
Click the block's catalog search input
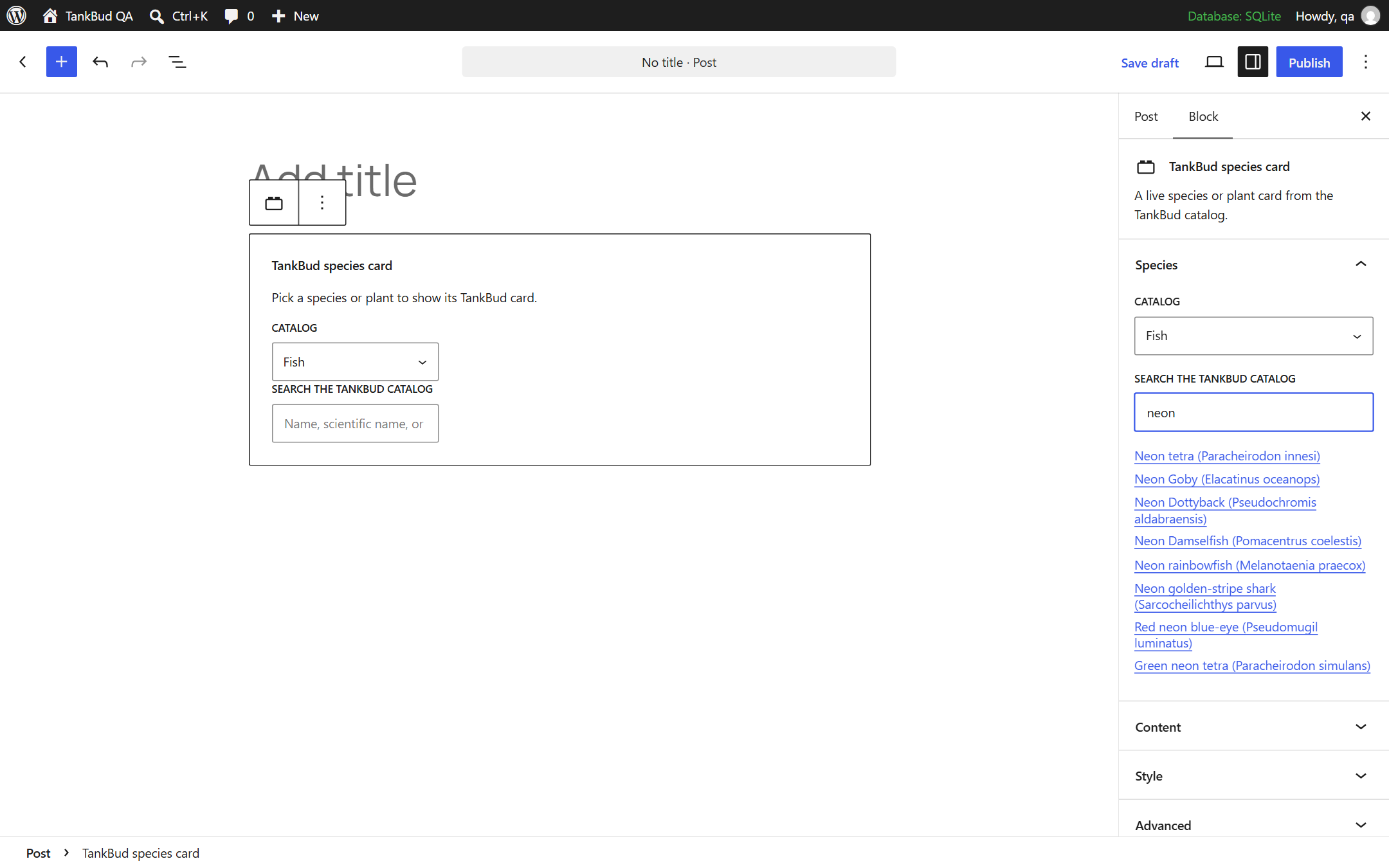coord(355,423)
